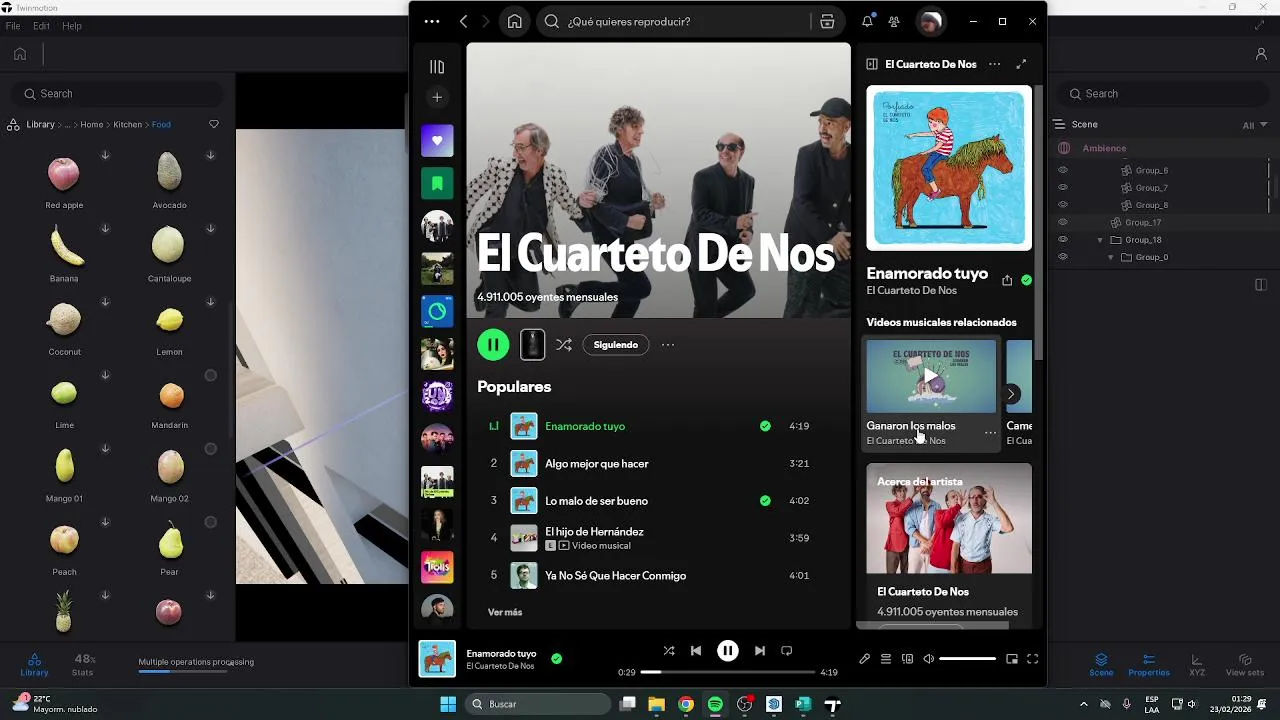1280x720 pixels.
Task: Go to Spotify Home icon
Action: click(514, 21)
